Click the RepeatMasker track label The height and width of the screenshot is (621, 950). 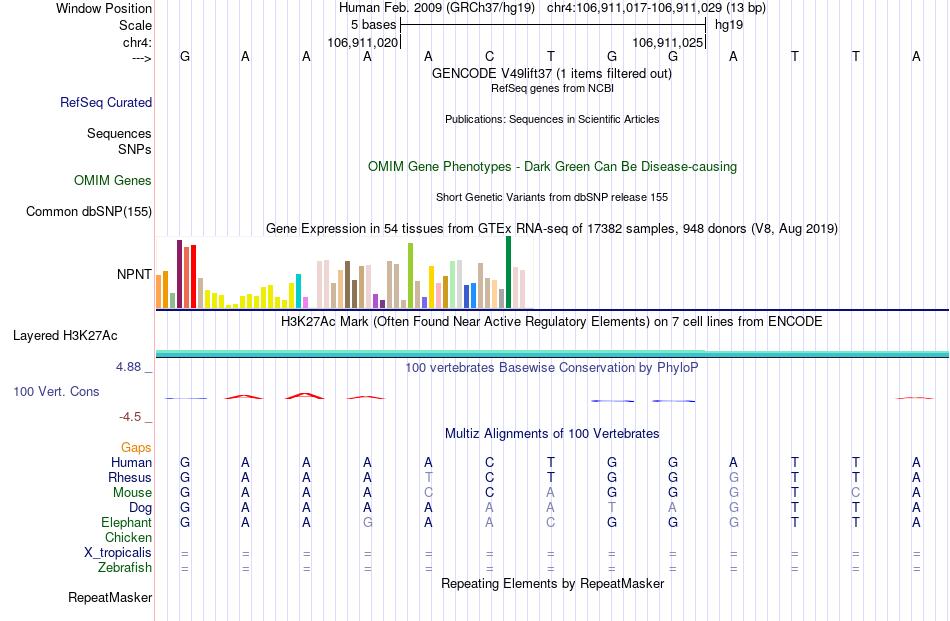tap(110, 597)
